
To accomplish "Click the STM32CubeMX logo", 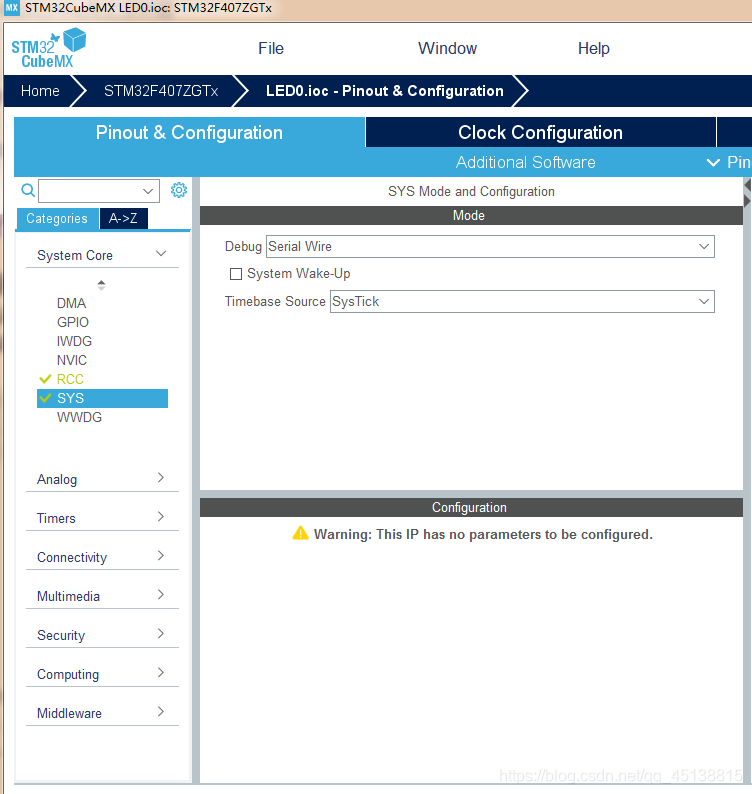I will [x=49, y=48].
